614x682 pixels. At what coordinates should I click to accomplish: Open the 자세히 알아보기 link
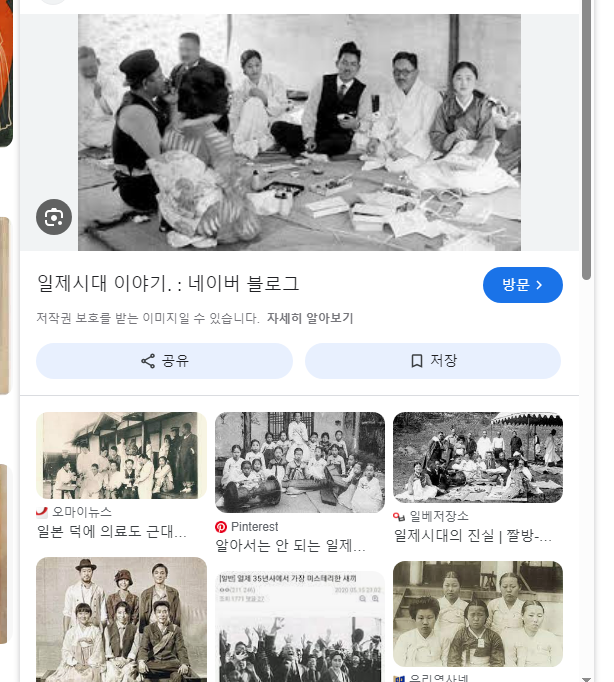[310, 318]
